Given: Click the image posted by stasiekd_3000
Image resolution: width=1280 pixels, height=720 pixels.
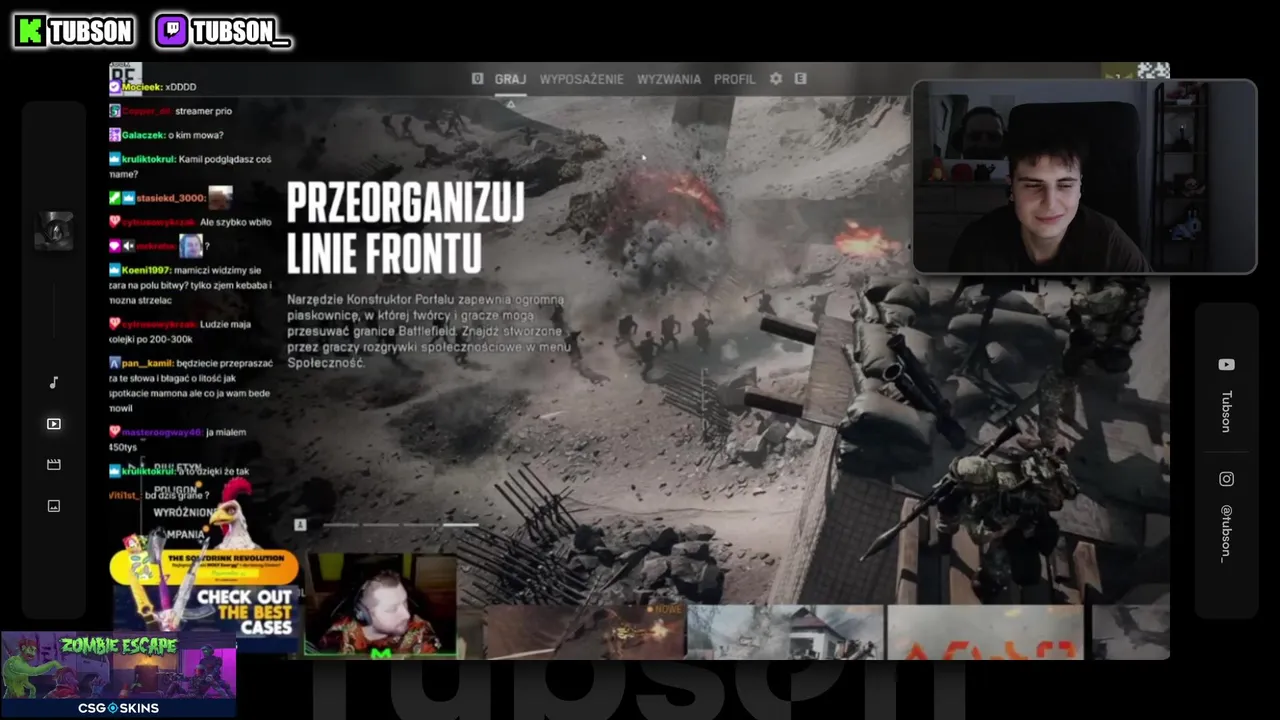Looking at the screenshot, I should pyautogui.click(x=220, y=197).
